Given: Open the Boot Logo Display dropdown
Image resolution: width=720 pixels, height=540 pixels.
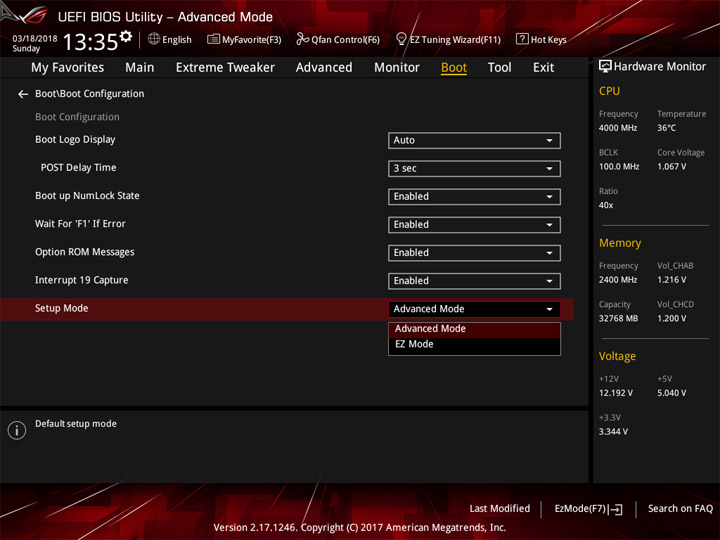Looking at the screenshot, I should pyautogui.click(x=474, y=141).
